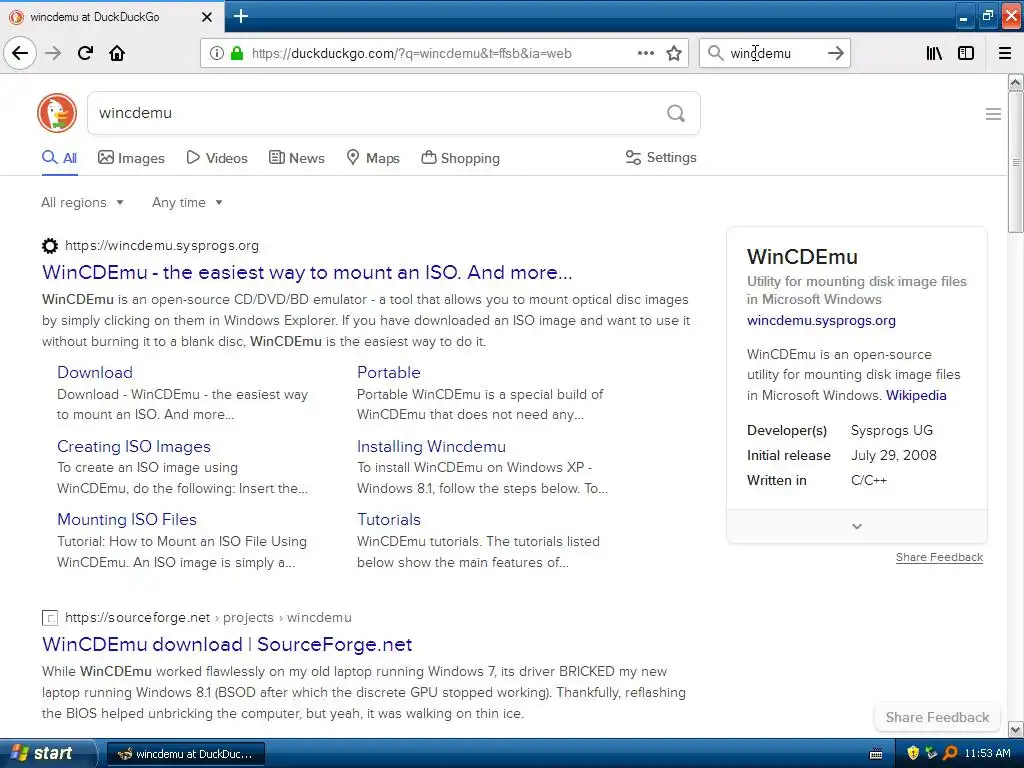Open the Wikipedia link in info box
Image resolution: width=1024 pixels, height=768 pixels.
tap(916, 395)
